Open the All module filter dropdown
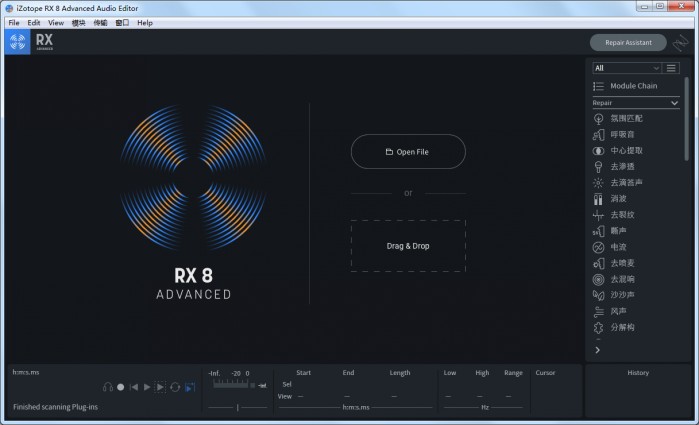This screenshot has width=699, height=425. [x=626, y=68]
